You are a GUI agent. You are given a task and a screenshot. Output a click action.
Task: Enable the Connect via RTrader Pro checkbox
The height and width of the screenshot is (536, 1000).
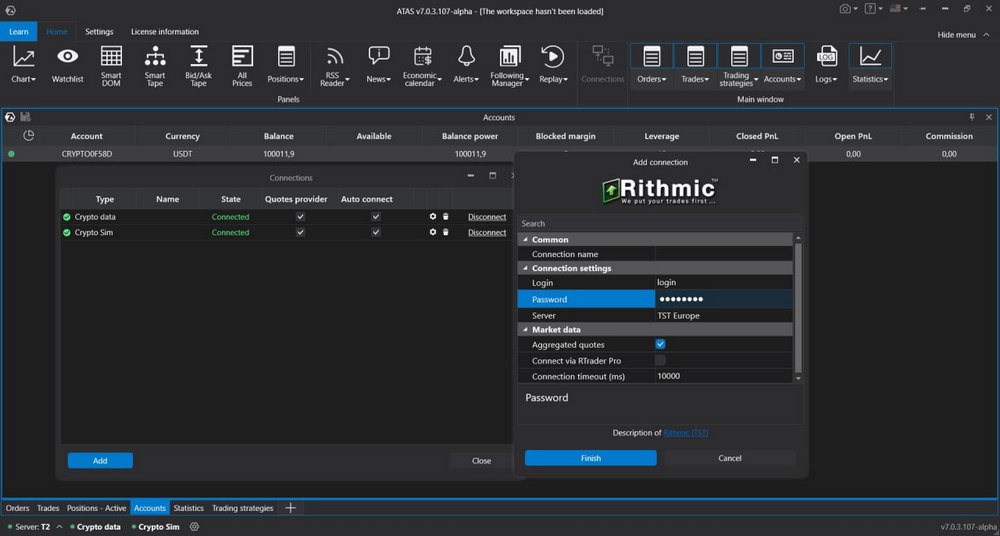click(x=660, y=360)
